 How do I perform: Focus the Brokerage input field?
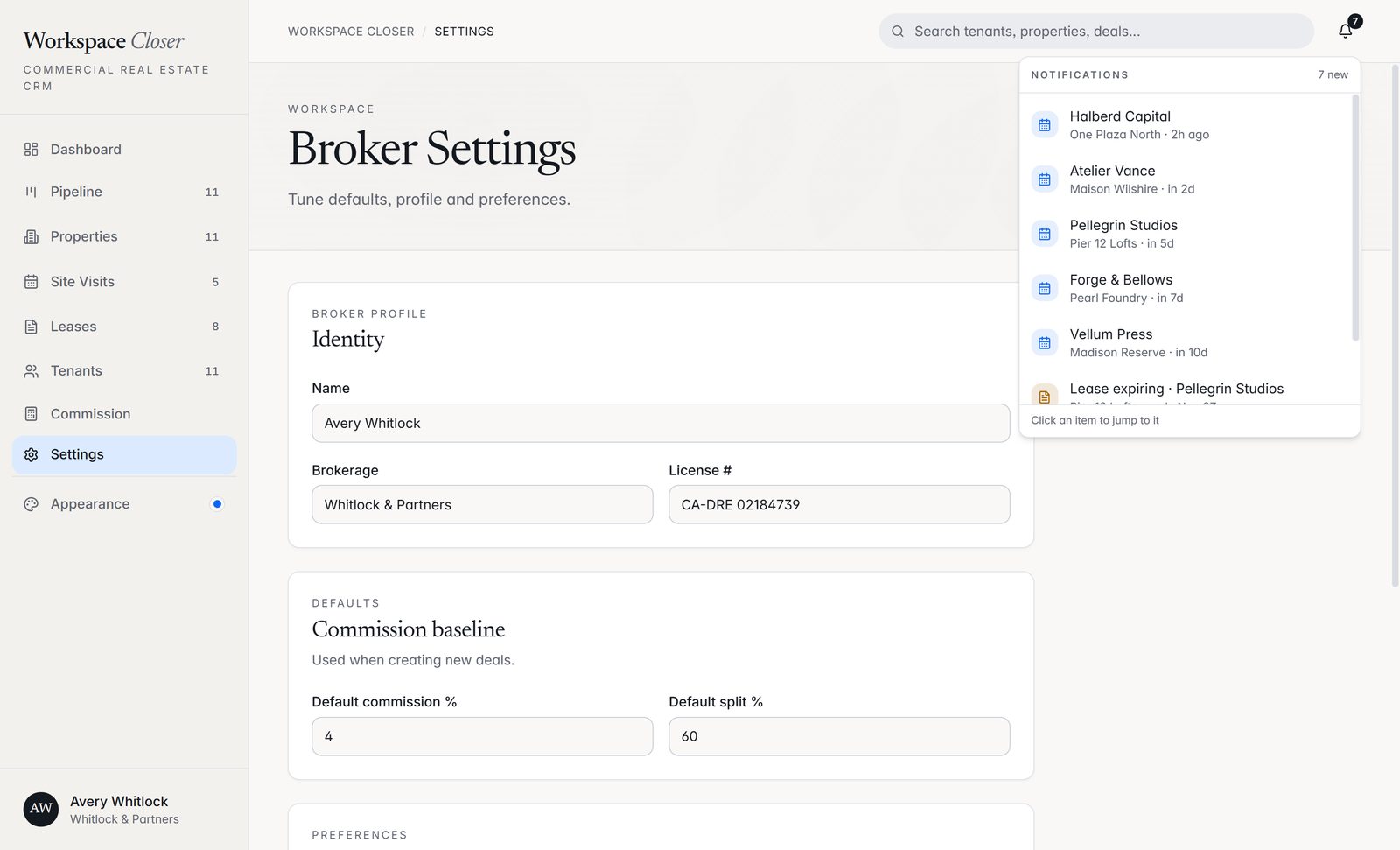(482, 504)
